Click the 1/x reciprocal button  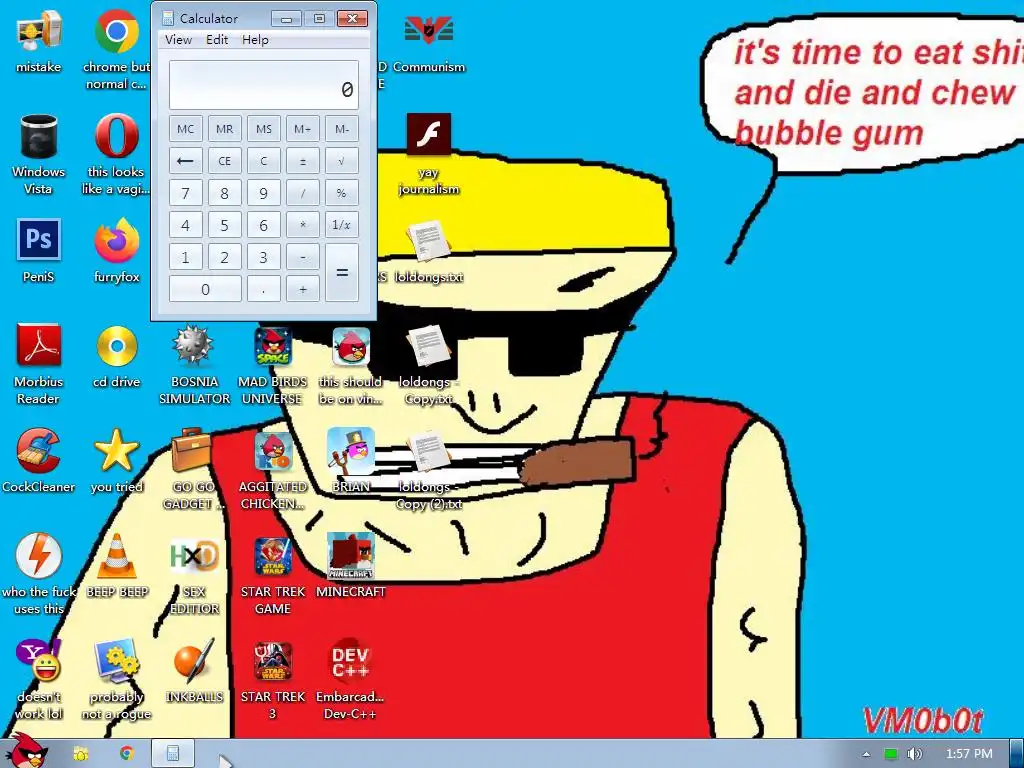click(342, 225)
